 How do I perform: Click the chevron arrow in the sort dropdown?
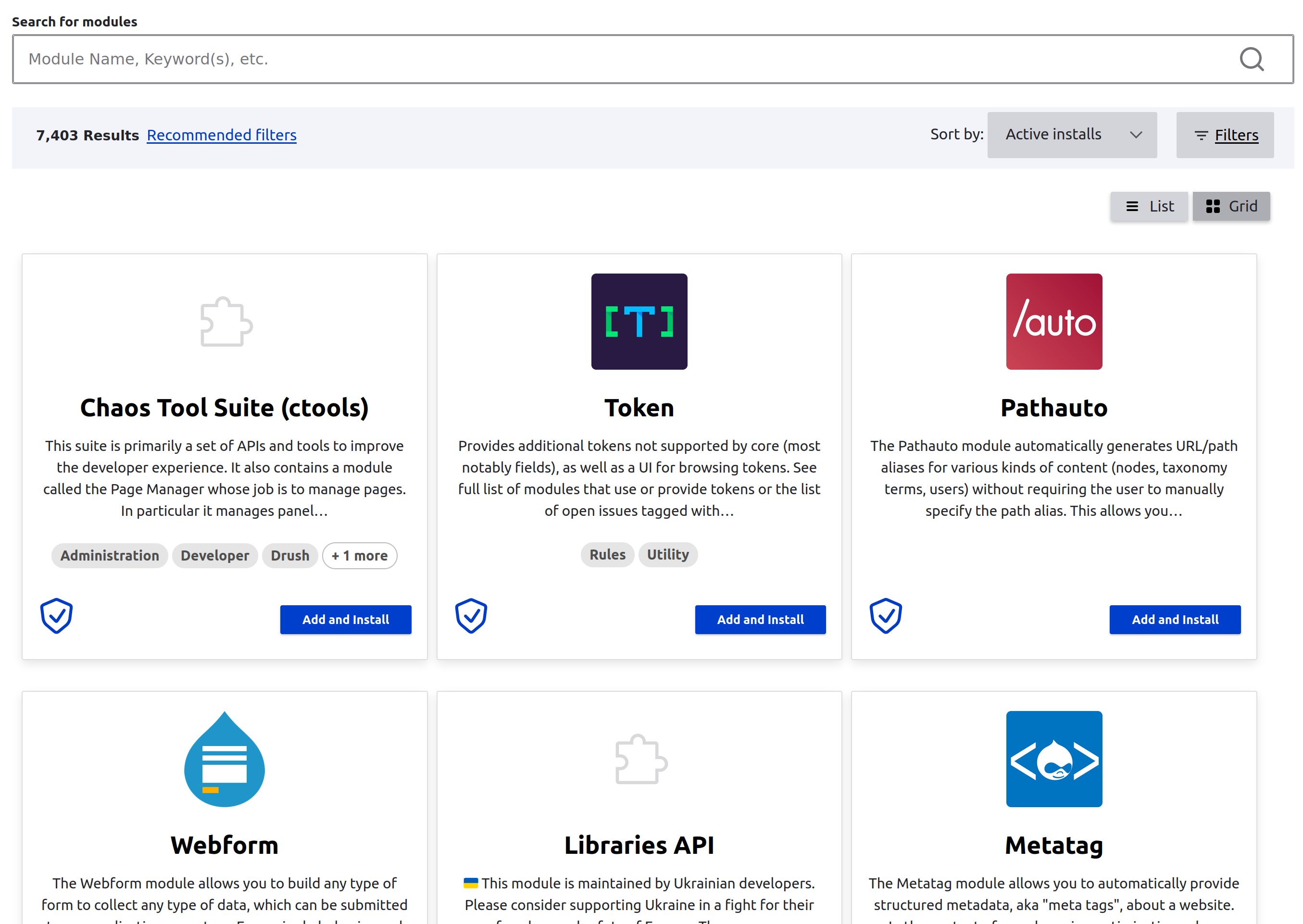(1136, 135)
